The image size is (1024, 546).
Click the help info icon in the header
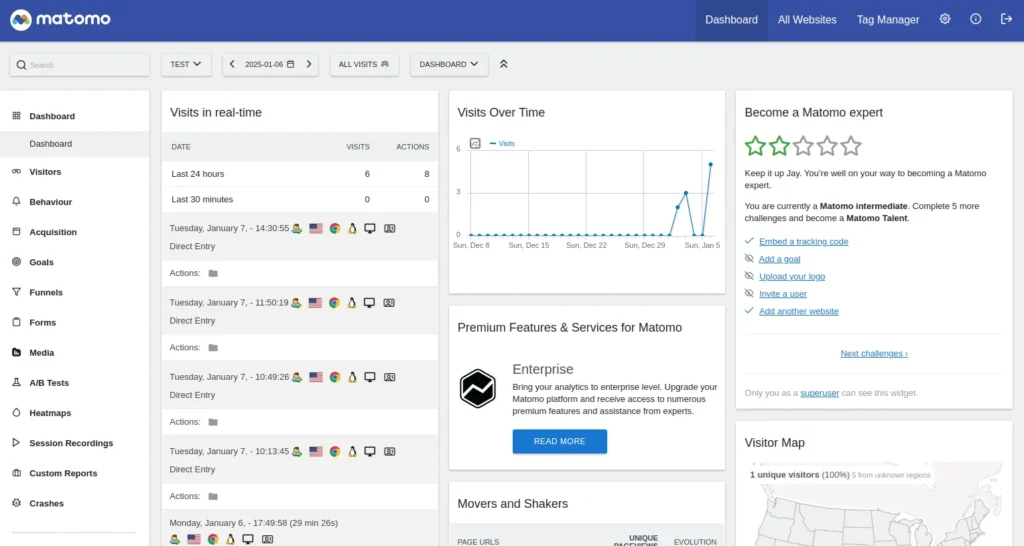pyautogui.click(x=975, y=19)
